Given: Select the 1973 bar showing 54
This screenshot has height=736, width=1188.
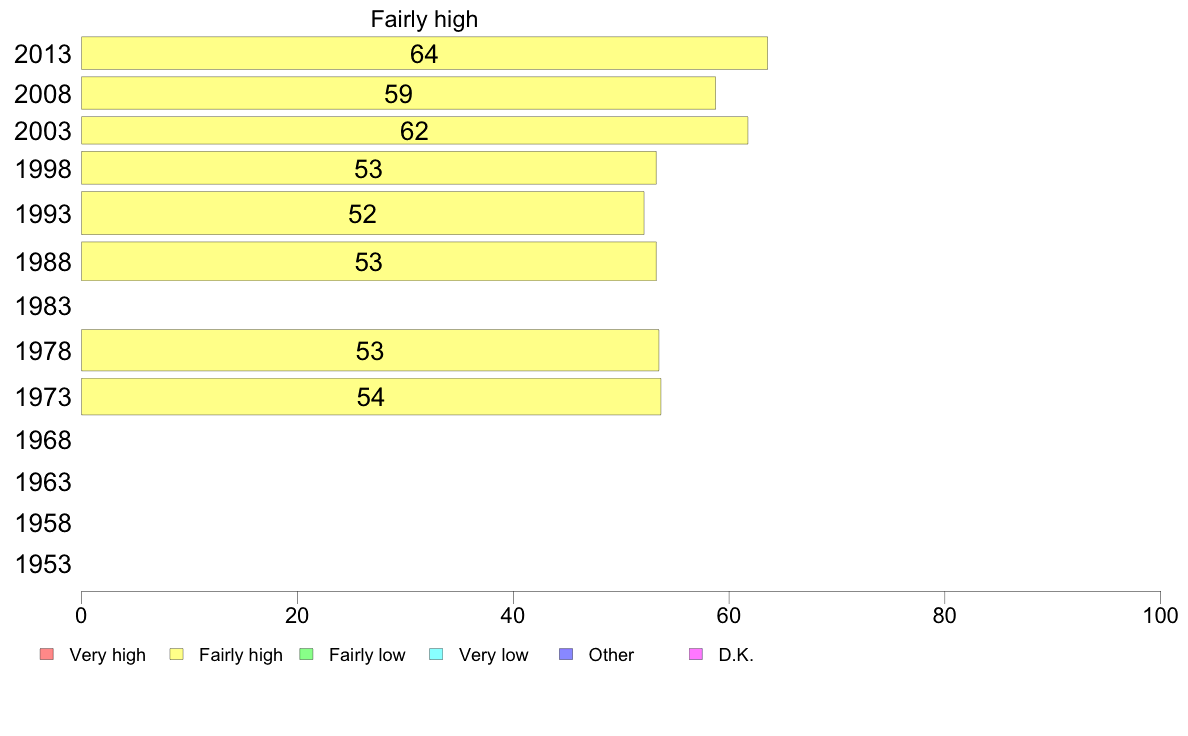Looking at the screenshot, I should [x=370, y=396].
